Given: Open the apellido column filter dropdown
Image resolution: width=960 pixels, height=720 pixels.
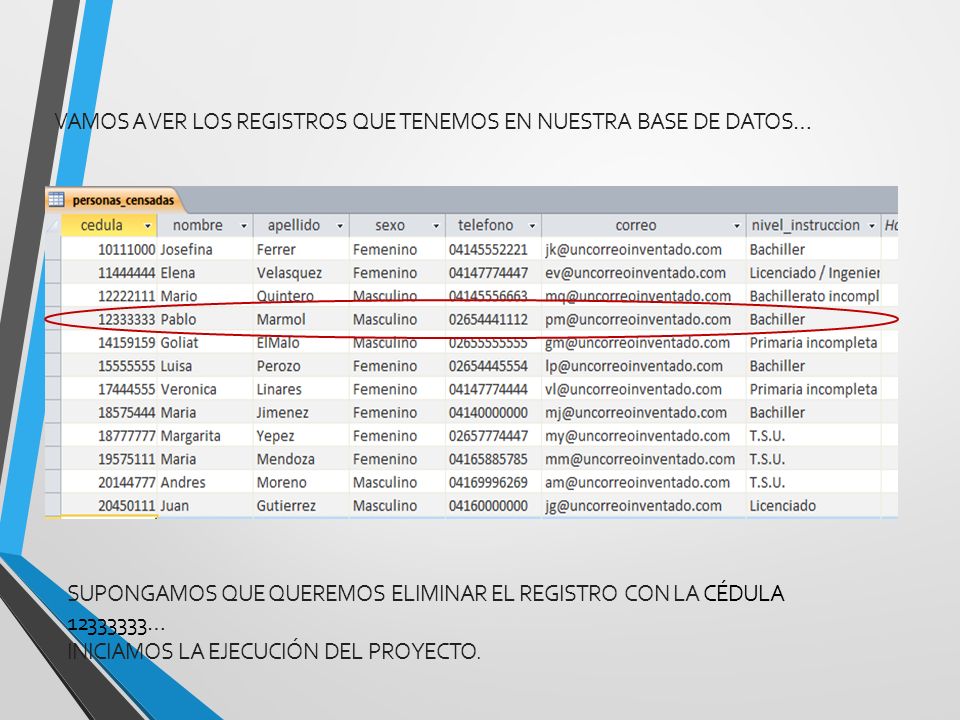Looking at the screenshot, I should pos(340,226).
